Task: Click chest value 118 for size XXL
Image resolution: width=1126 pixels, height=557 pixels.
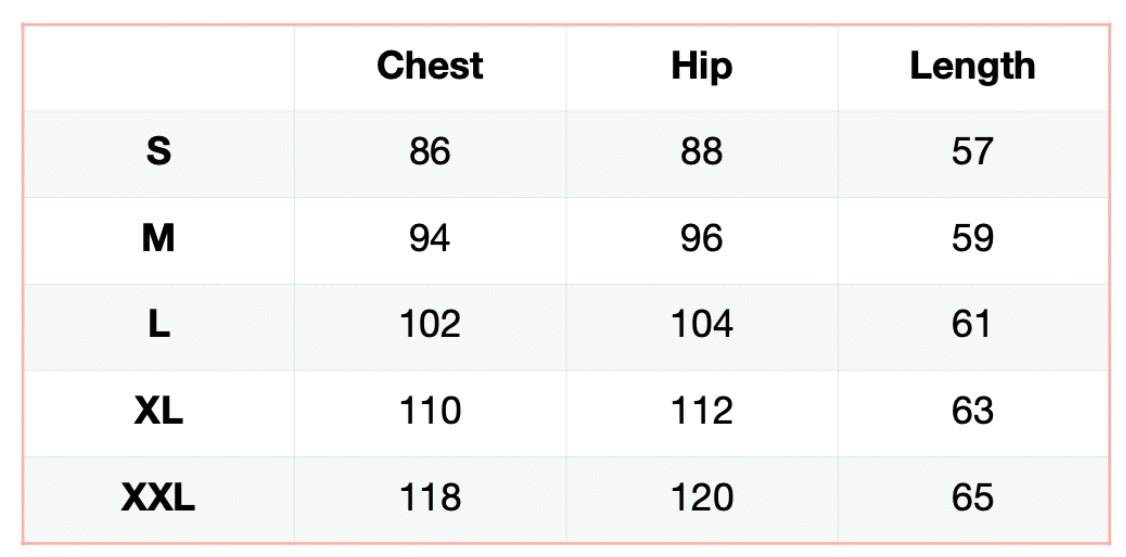Action: [430, 497]
